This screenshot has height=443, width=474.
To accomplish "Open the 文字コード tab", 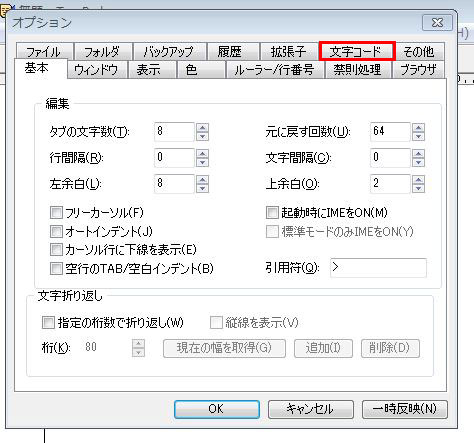I will [x=357, y=51].
